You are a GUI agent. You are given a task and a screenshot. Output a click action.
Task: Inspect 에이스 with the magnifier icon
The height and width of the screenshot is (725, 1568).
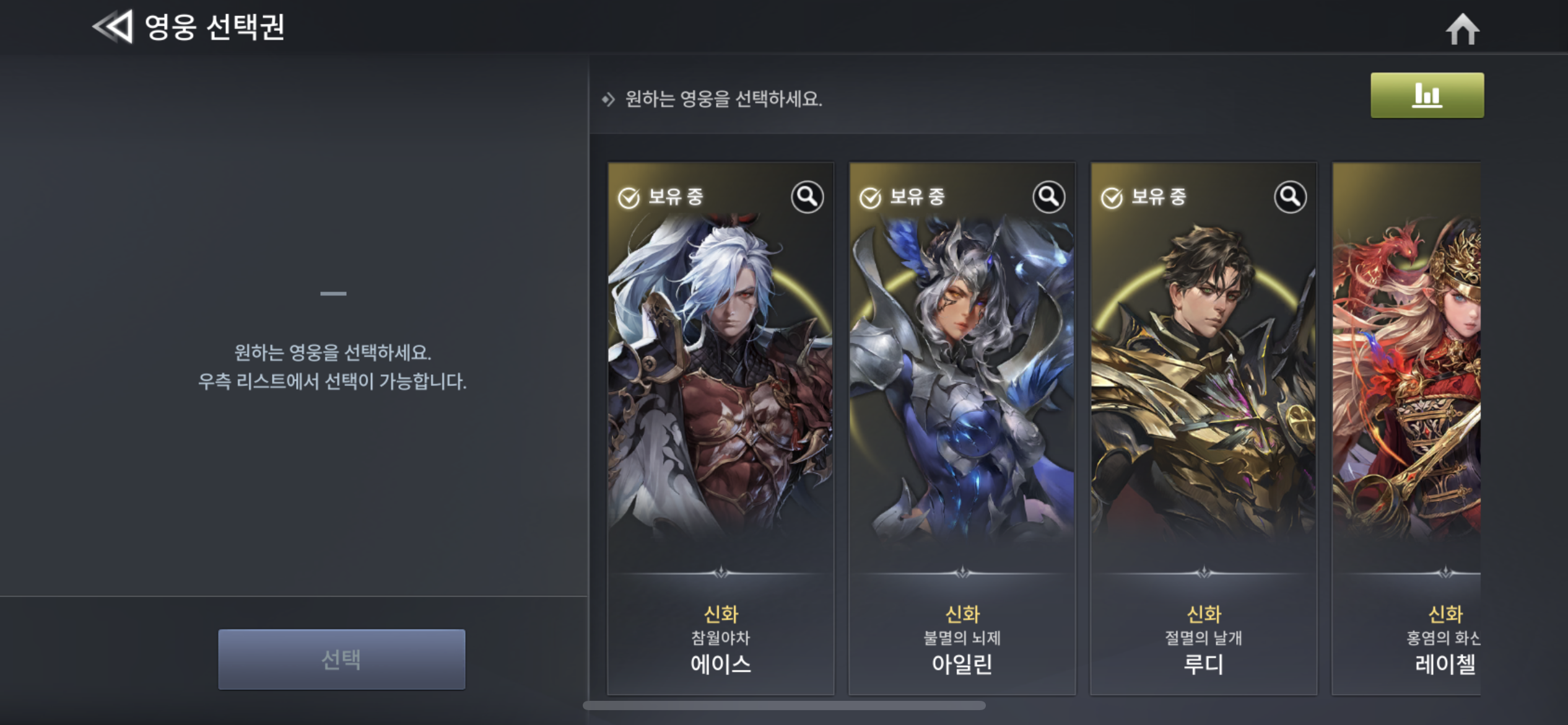[x=807, y=197]
